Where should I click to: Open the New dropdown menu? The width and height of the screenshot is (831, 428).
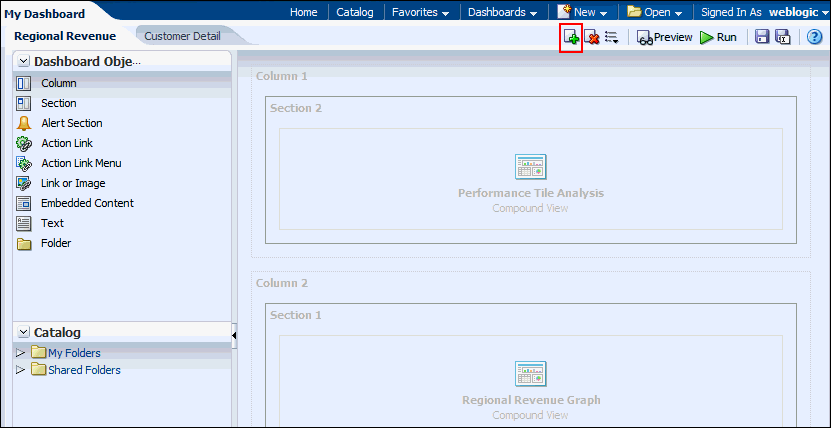(x=582, y=12)
